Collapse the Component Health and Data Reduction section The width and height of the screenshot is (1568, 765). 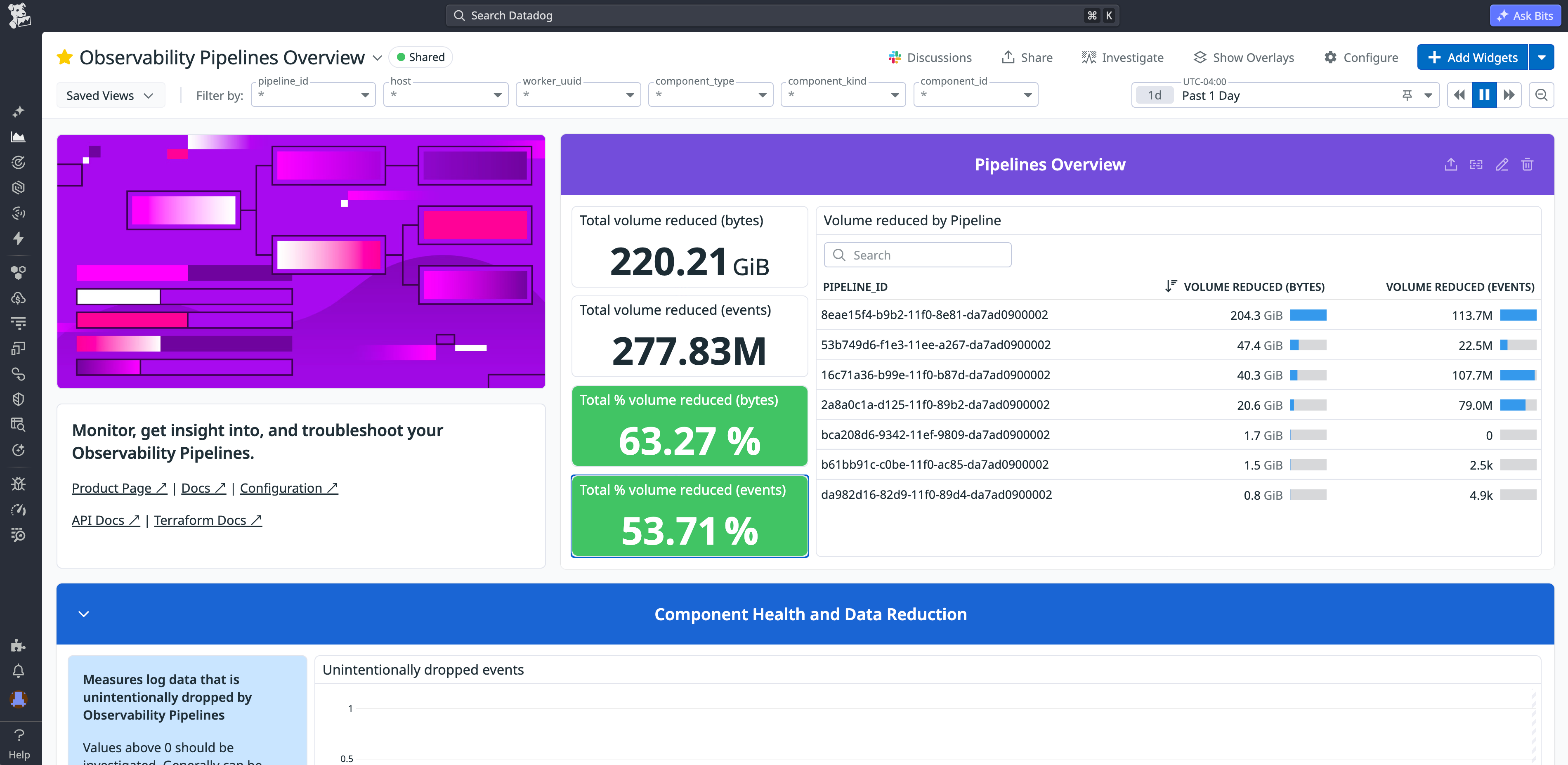(x=84, y=614)
